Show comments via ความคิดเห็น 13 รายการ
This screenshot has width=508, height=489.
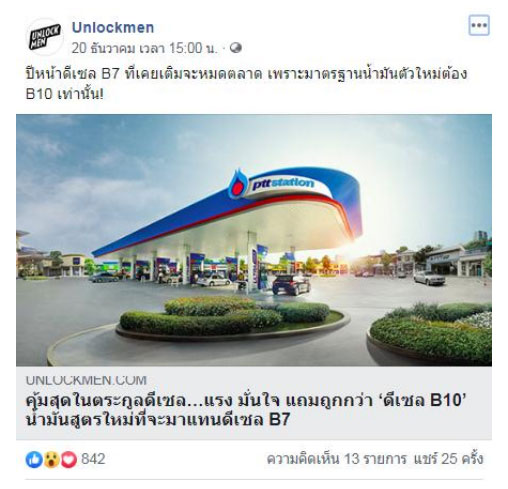pos(337,459)
